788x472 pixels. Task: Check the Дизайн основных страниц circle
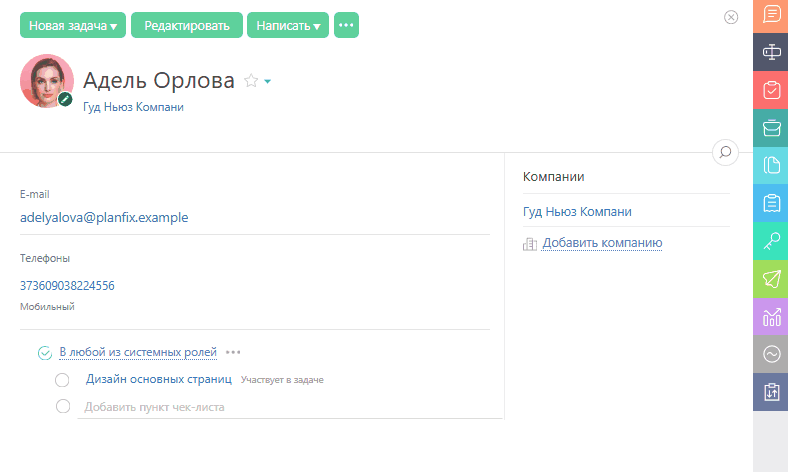click(62, 380)
